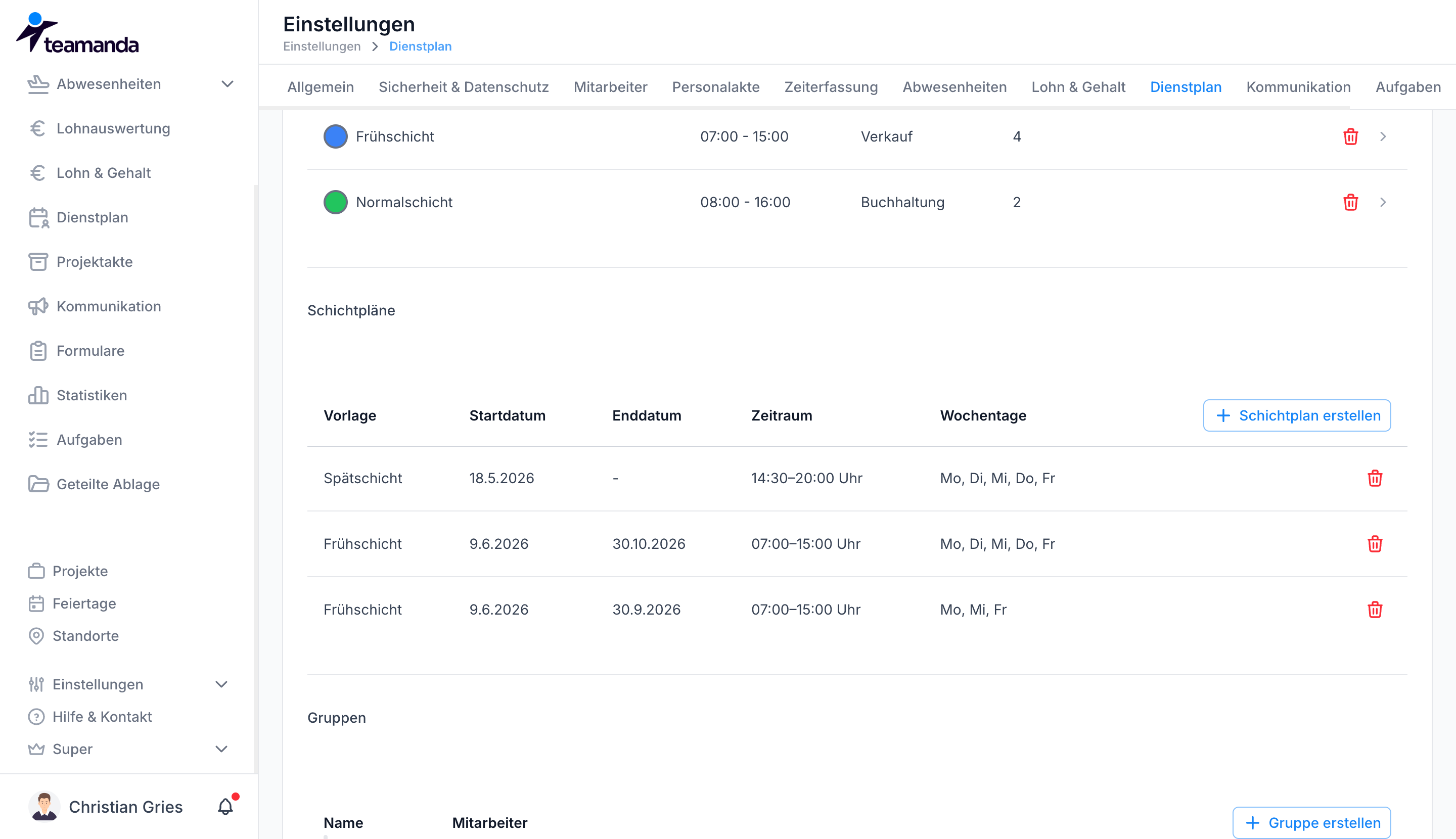Viewport: 1456px width, 839px height.
Task: Delete Frühschicht schedule ending 30.9.2026
Action: coord(1375,610)
